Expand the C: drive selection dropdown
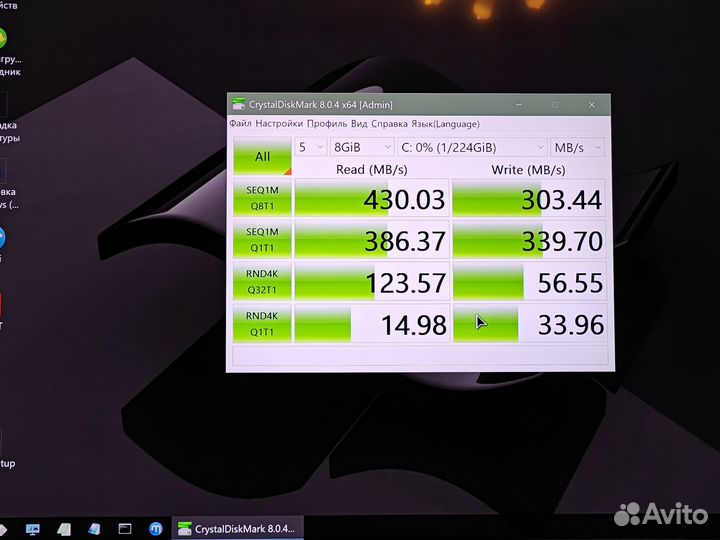The height and width of the screenshot is (540, 720). tap(471, 147)
